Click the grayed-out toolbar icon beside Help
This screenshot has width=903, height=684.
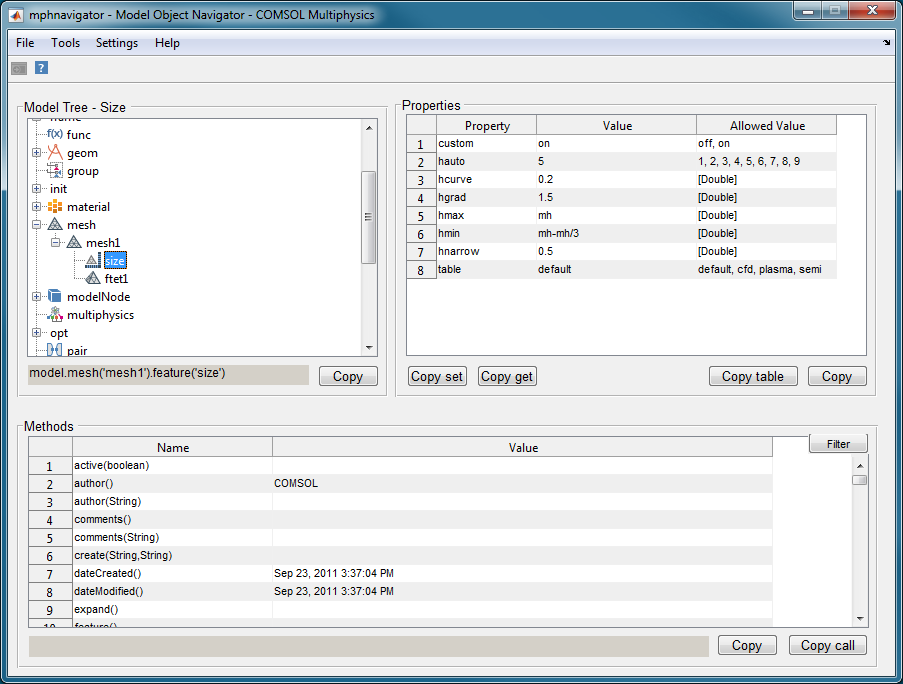(19, 68)
